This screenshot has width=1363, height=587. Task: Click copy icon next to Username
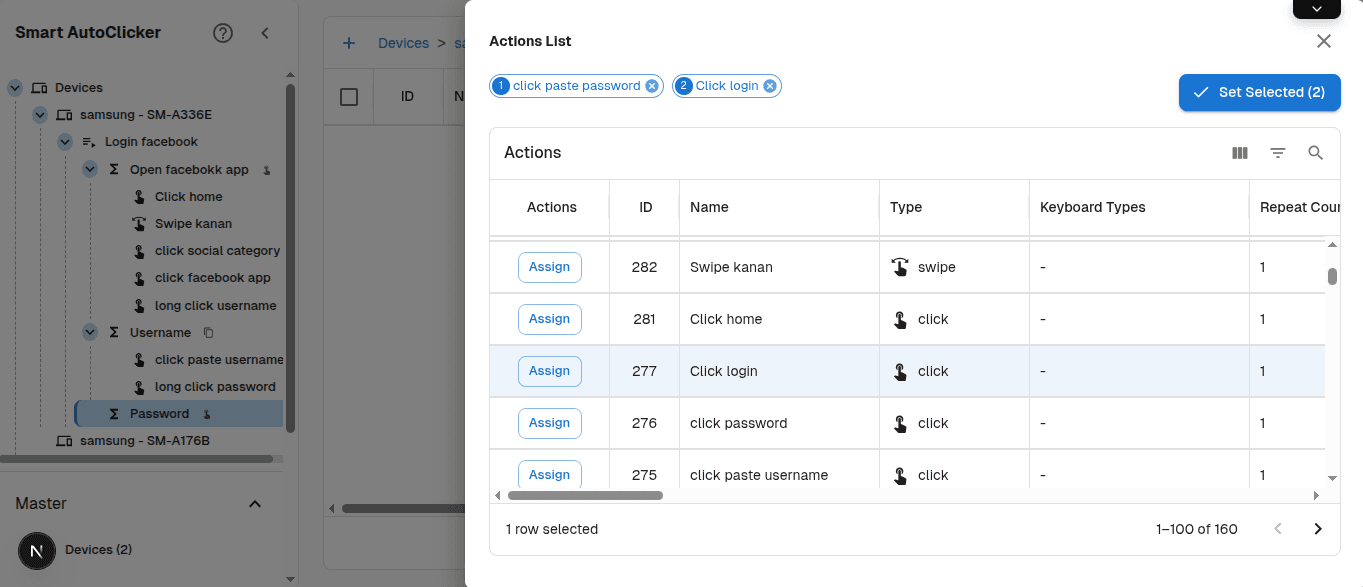click(x=209, y=333)
